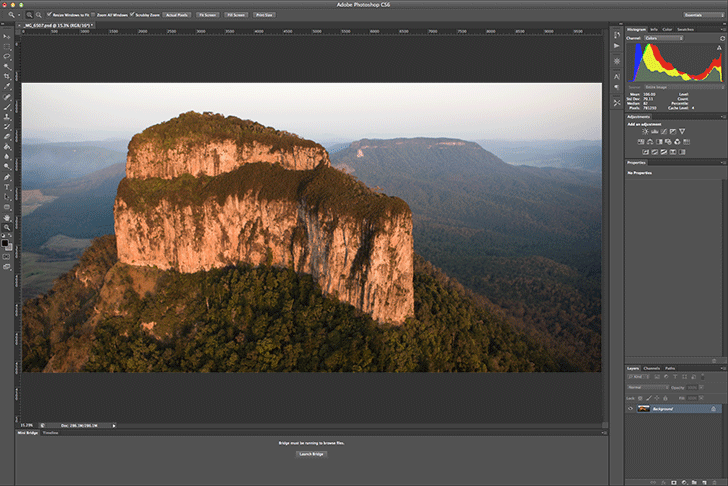This screenshot has width=728, height=486.
Task: Hide the Background layer using the eye icon
Action: [x=631, y=409]
